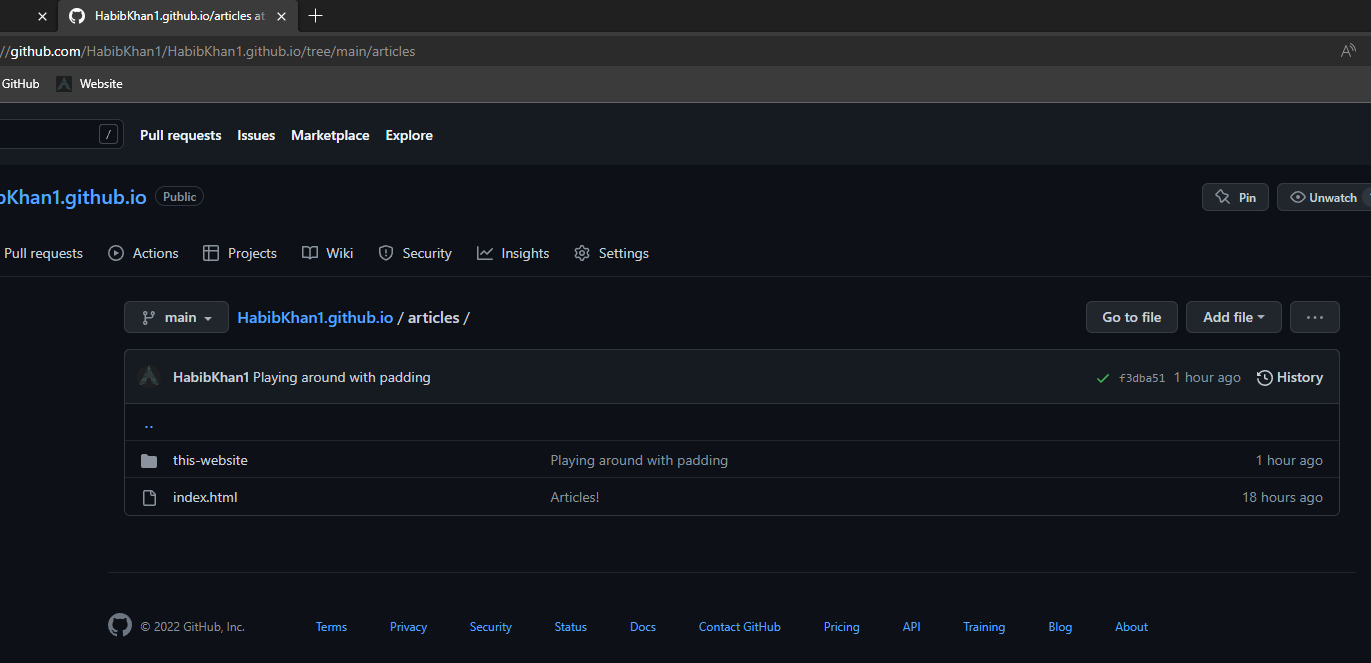Open the this-website folder
The image size is (1371, 663).
[x=210, y=460]
